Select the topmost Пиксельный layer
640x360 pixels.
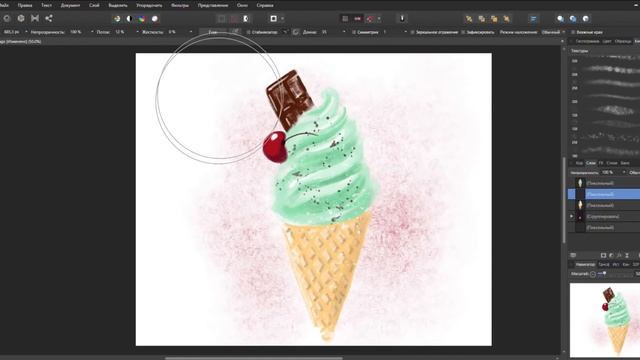604,183
